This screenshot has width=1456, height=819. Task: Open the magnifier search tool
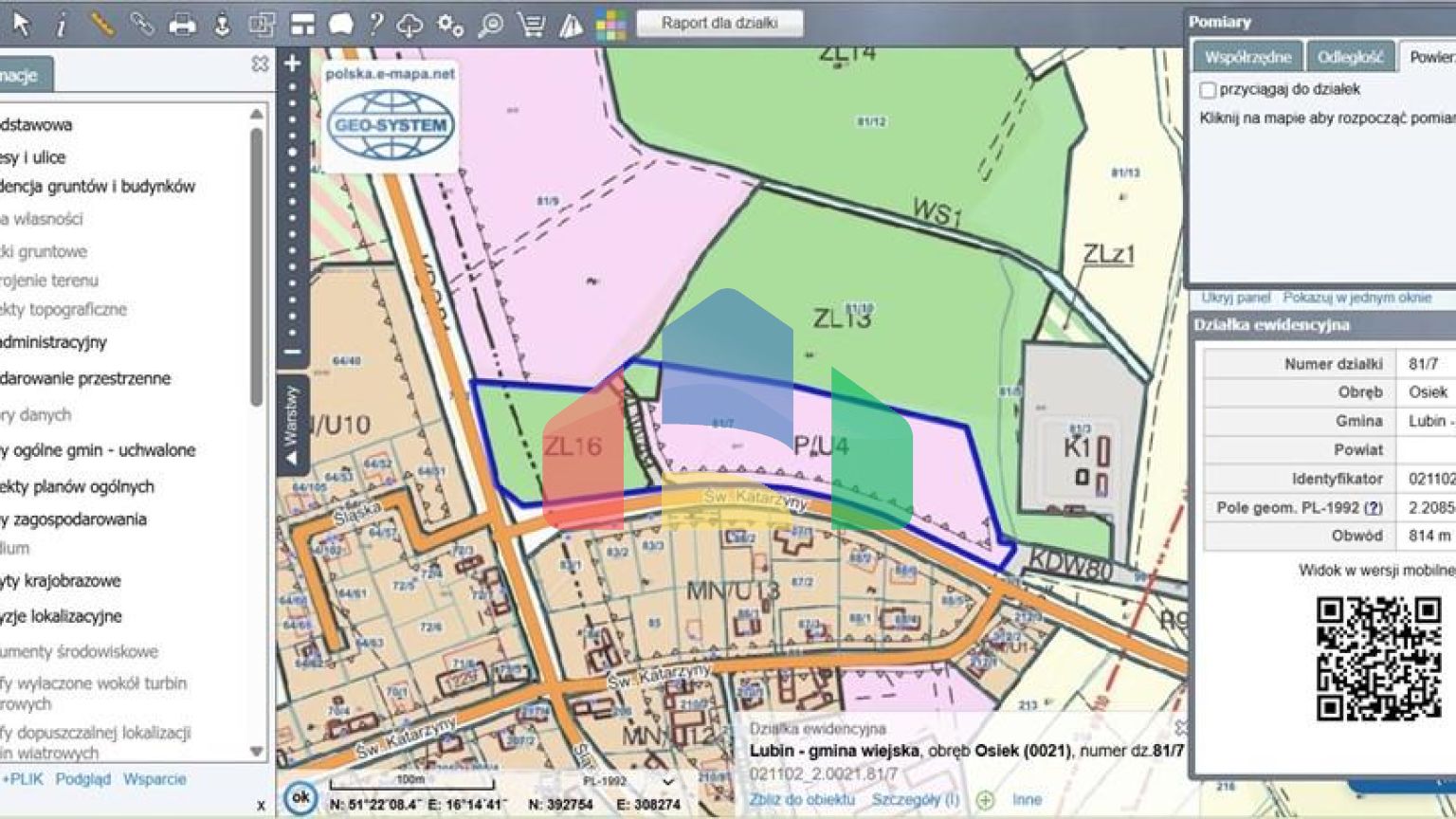pos(490,25)
